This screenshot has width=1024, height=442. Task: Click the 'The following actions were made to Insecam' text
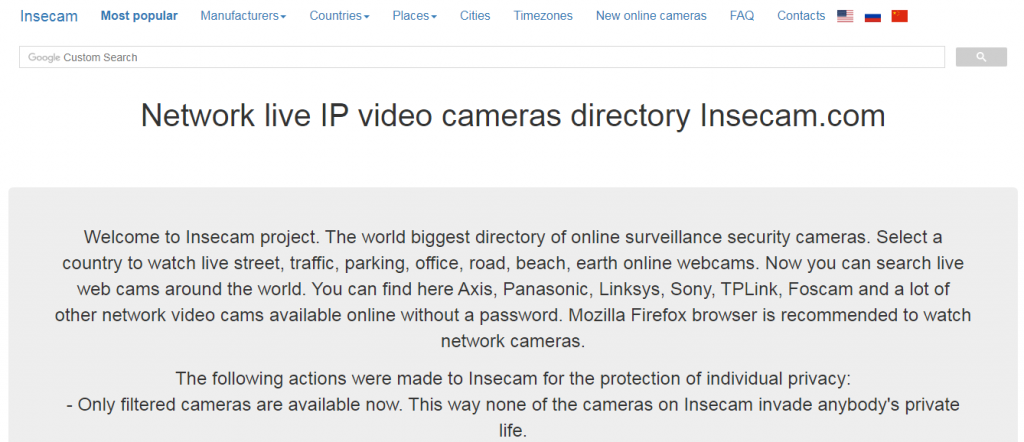513,379
